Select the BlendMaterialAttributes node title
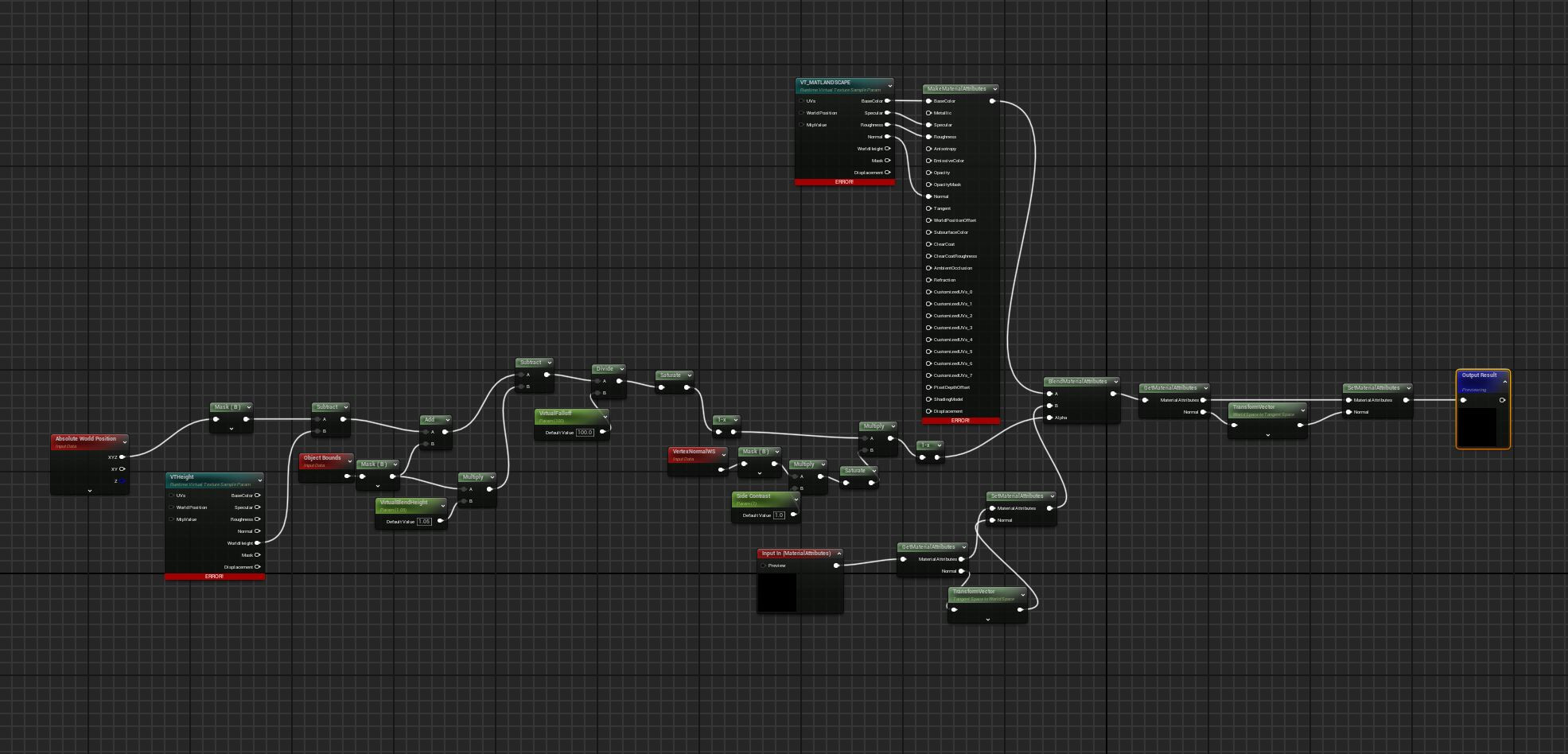The width and height of the screenshot is (1568, 754). coord(1077,382)
